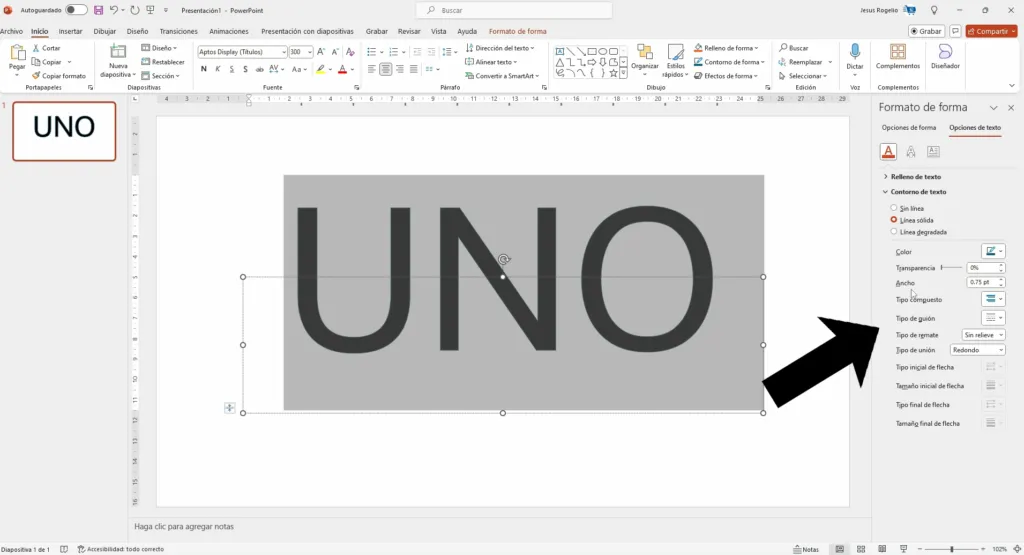Open the Tipo de remate dropdown
Screen dimensions: 1024x555
point(984,335)
